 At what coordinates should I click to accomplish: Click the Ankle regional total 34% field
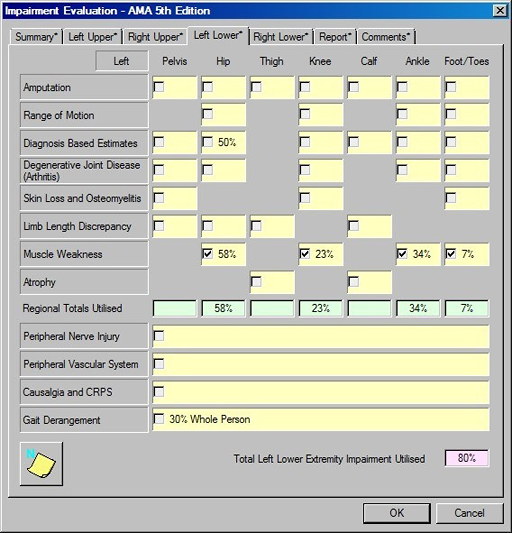[x=418, y=308]
